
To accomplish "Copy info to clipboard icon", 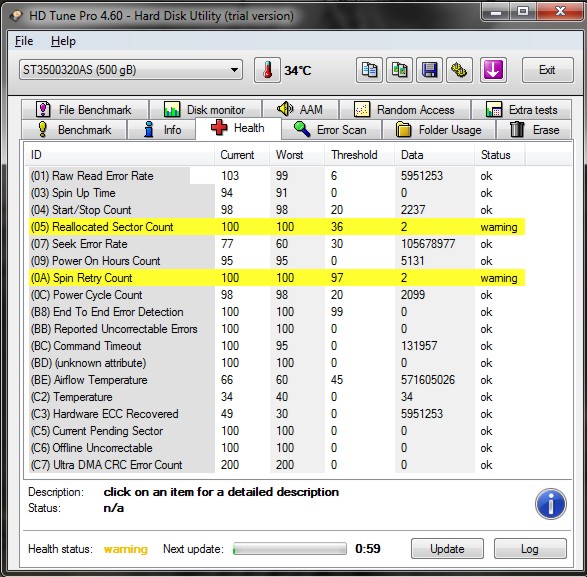I will 369,70.
